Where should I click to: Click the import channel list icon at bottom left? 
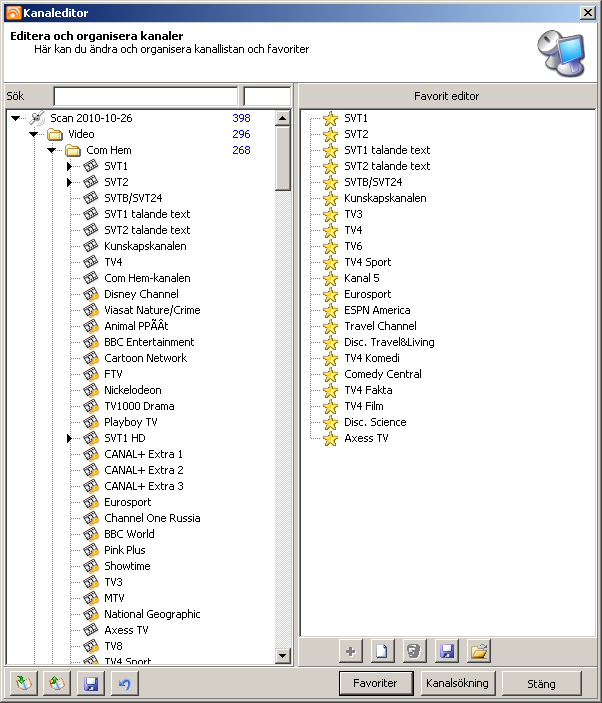pos(23,683)
